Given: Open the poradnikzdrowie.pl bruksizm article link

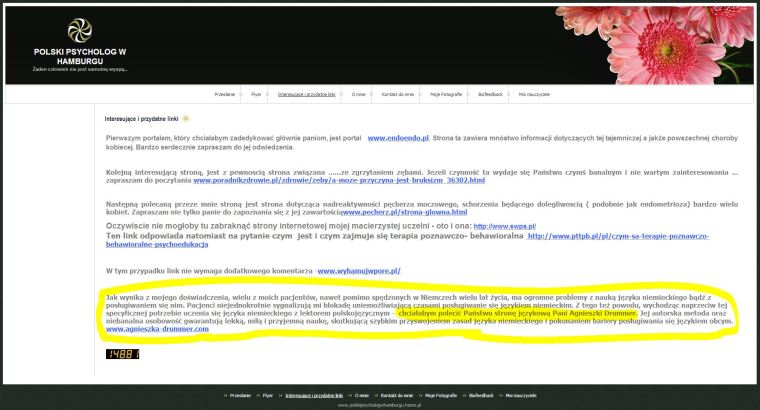Looking at the screenshot, I should tap(338, 180).
